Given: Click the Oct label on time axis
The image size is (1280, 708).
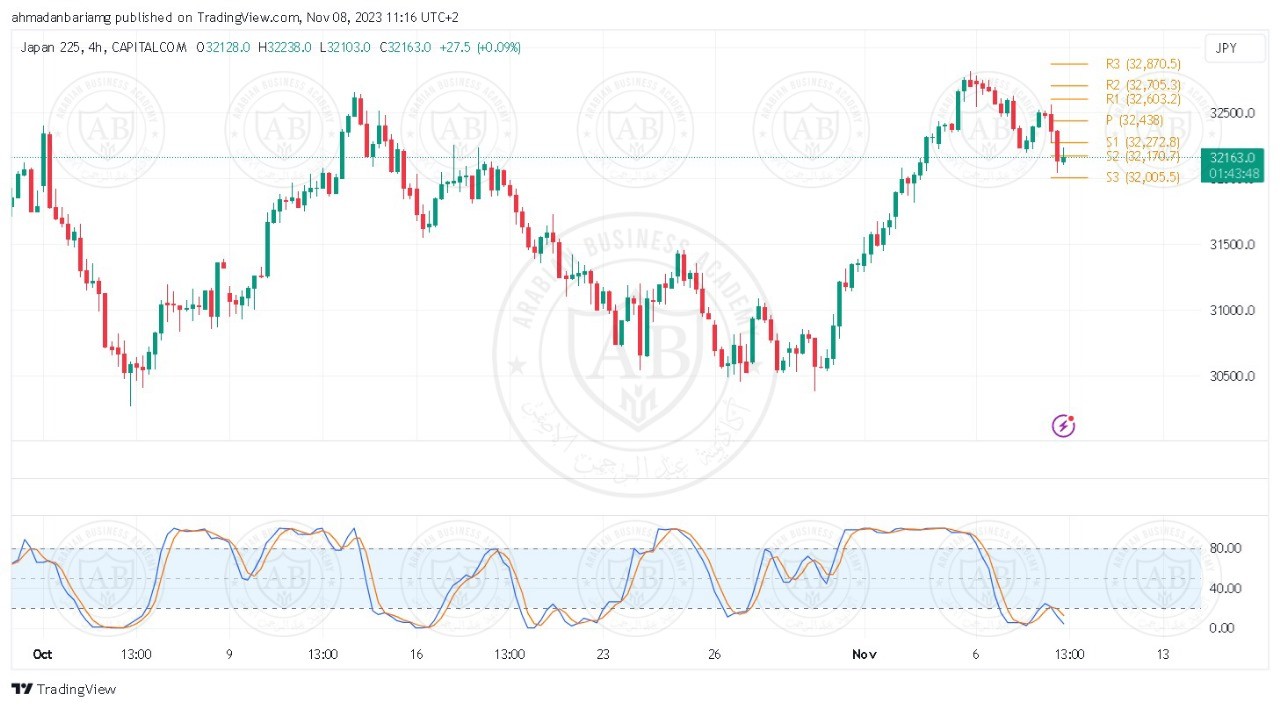Looking at the screenshot, I should [42, 654].
